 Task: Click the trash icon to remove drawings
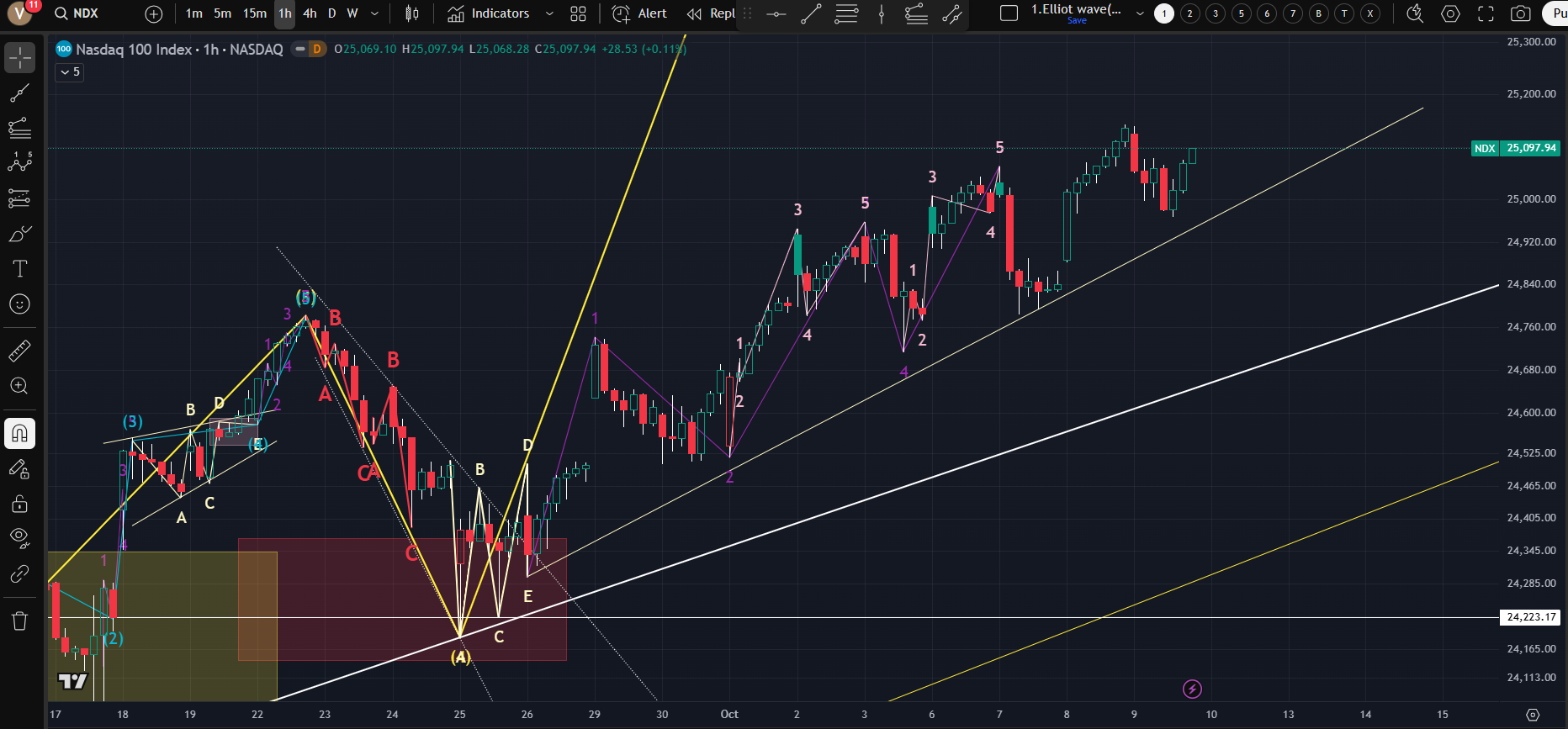19,621
